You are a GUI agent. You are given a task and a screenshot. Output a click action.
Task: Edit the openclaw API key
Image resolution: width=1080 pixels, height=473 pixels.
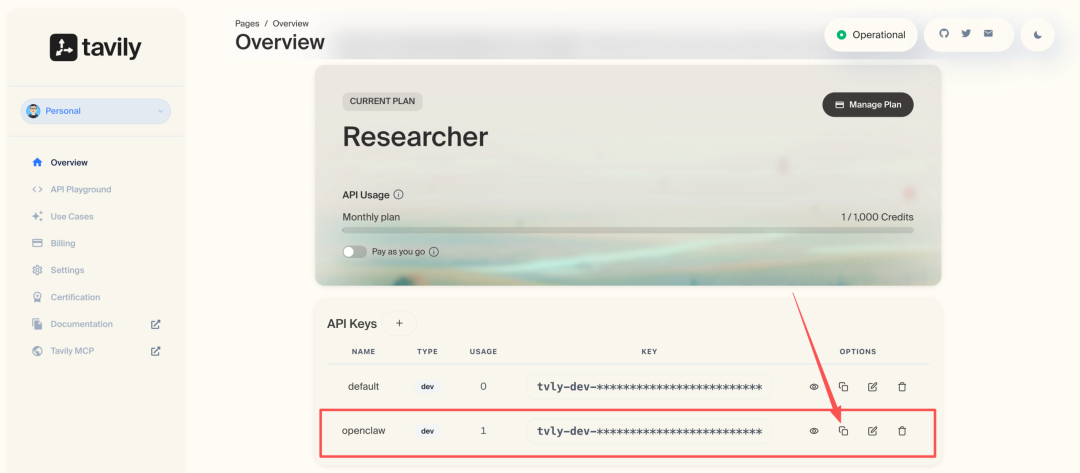click(x=872, y=431)
